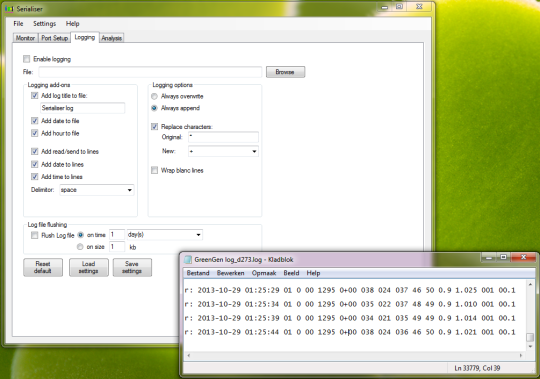
Task: Enable Wrap blanc lines checkbox
Action: [154, 170]
